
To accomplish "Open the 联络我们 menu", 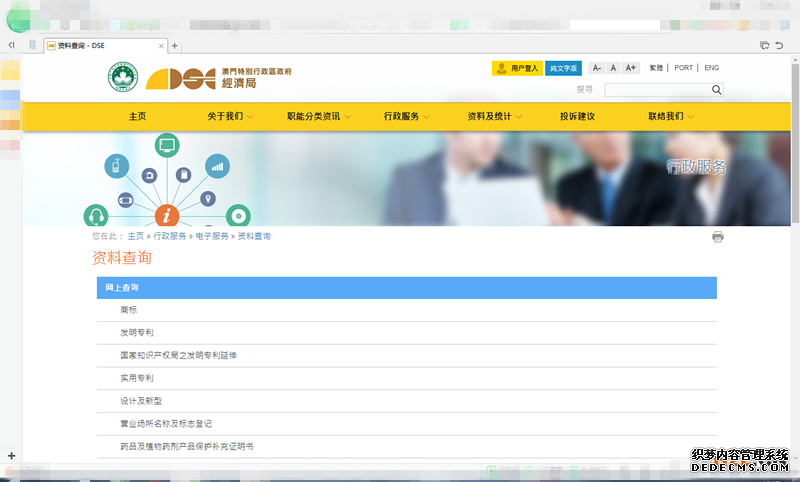I will click(665, 116).
